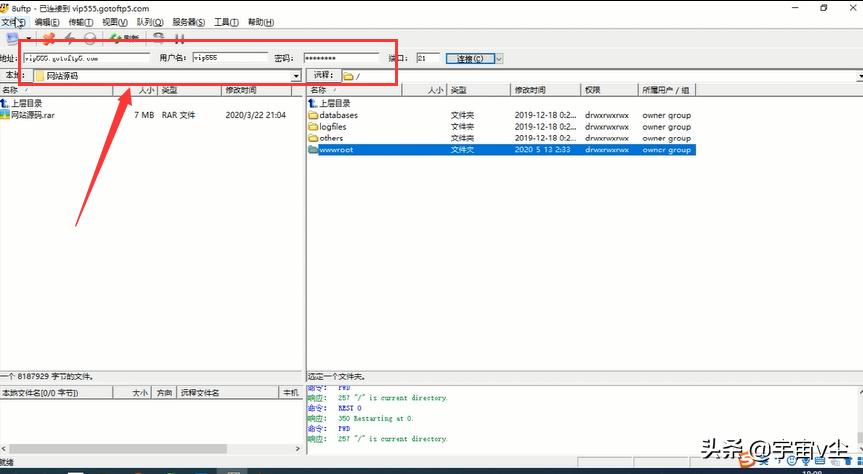Select the databases folder icon
This screenshot has height=474, width=863.
[313, 115]
